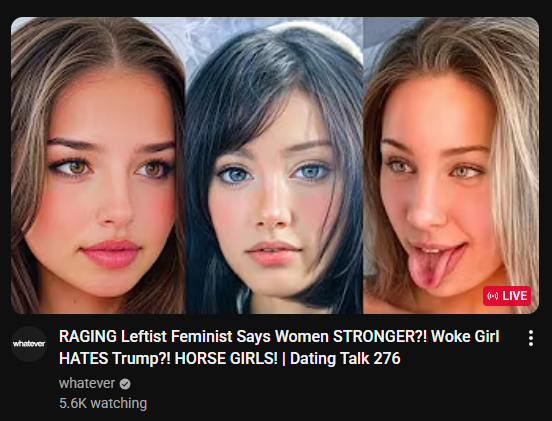Click the word 'STRONGER?!' in the title
Viewport: 552px width, 421px height.
[380, 337]
